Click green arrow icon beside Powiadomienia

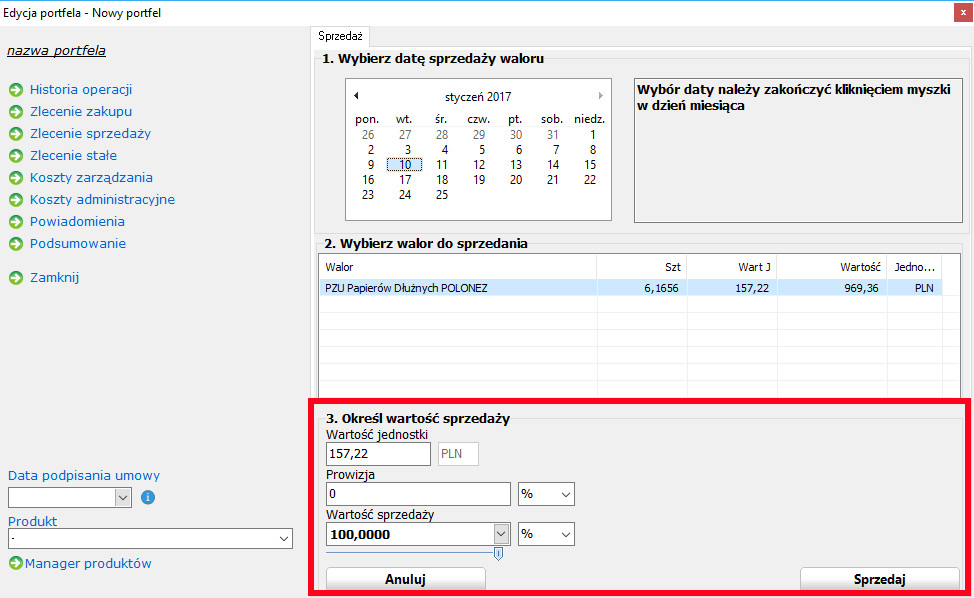16,222
